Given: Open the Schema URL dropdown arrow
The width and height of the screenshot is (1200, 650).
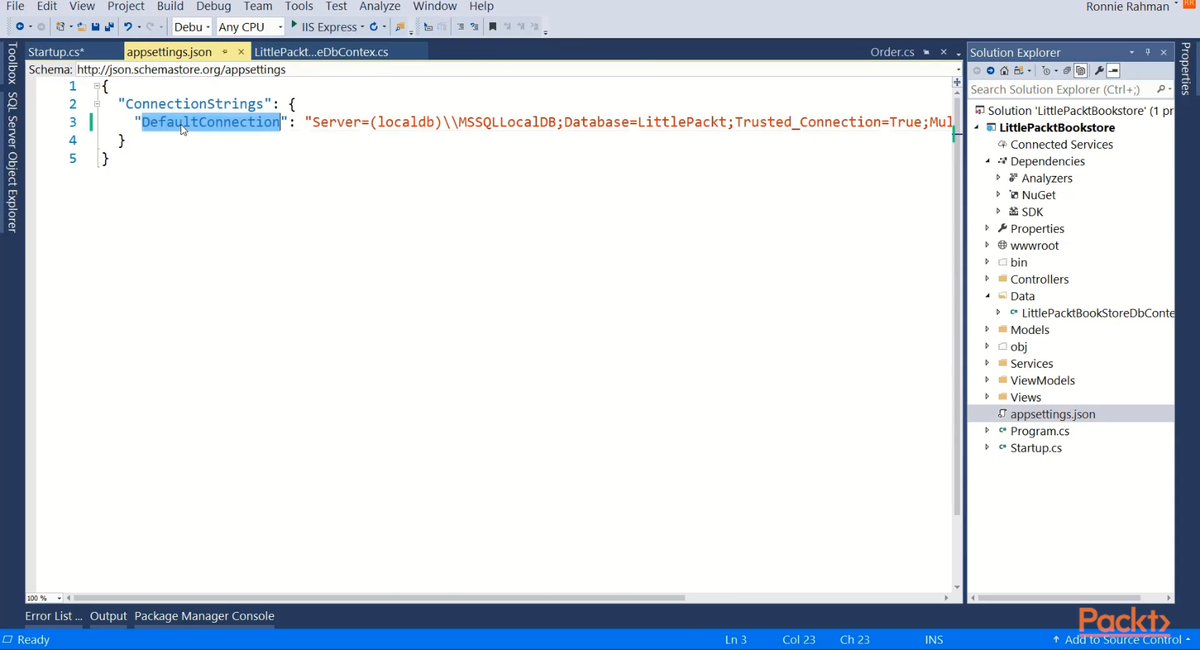Looking at the screenshot, I should 958,70.
